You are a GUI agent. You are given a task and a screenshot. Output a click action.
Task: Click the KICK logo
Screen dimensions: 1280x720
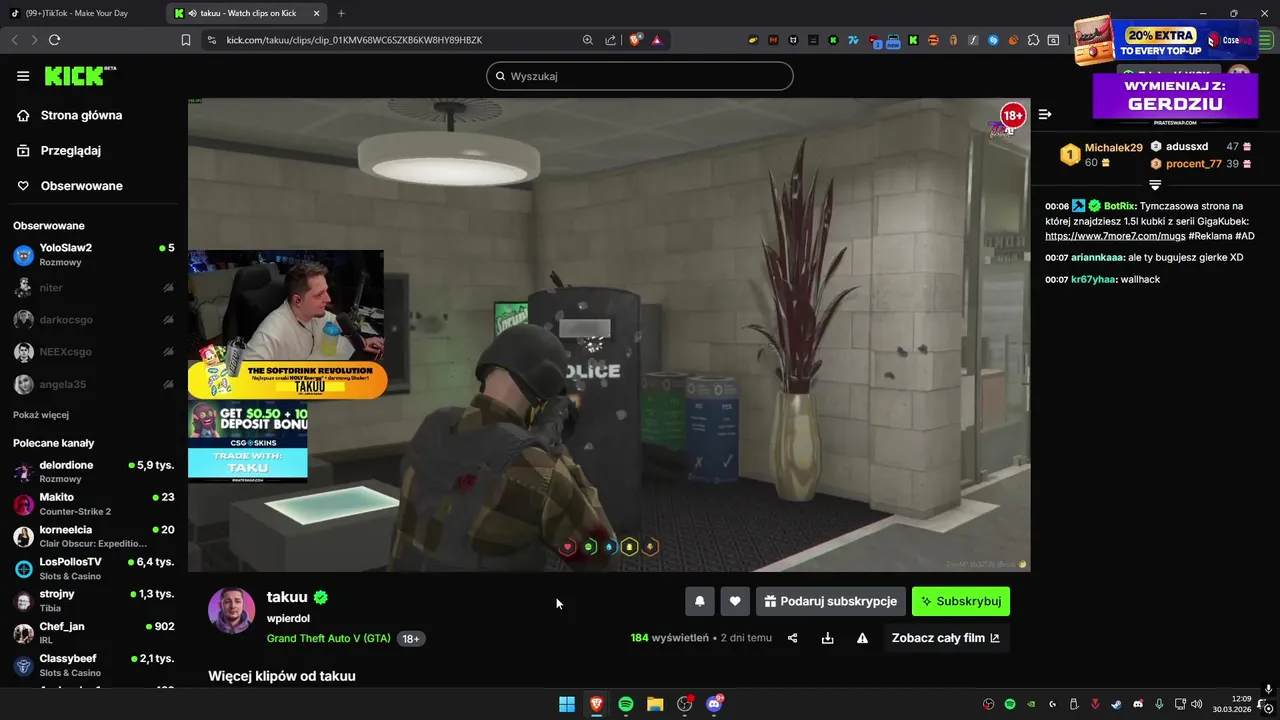[x=80, y=76]
